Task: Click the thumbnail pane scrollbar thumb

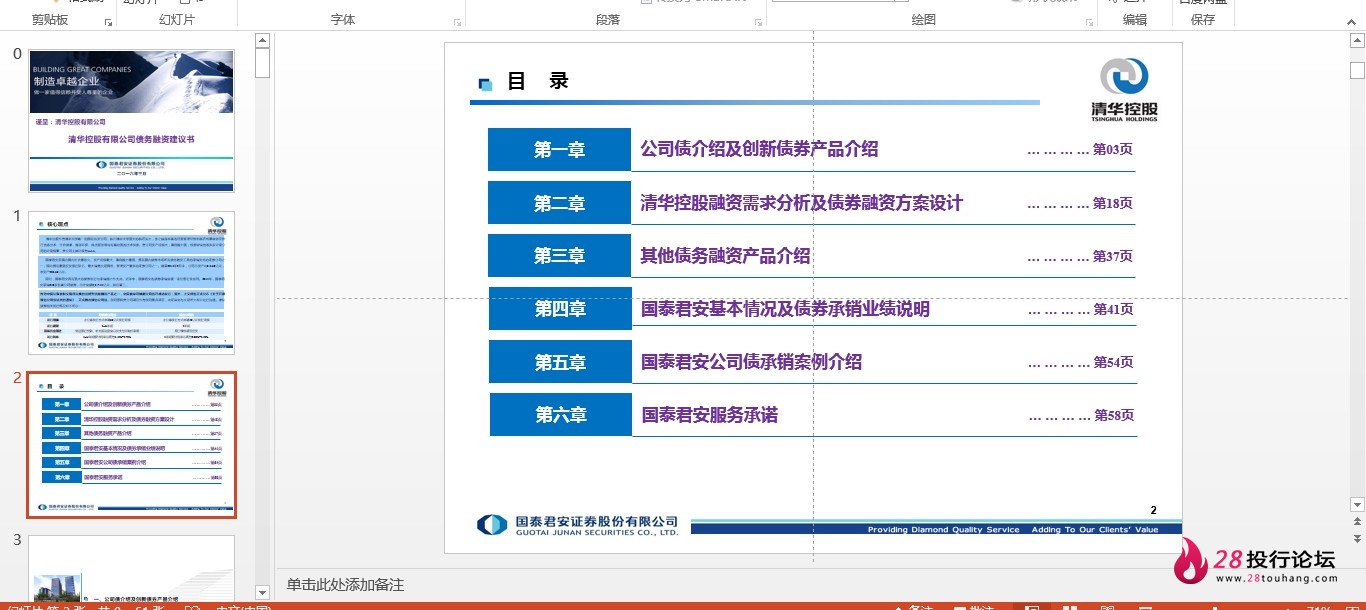Action: point(262,63)
